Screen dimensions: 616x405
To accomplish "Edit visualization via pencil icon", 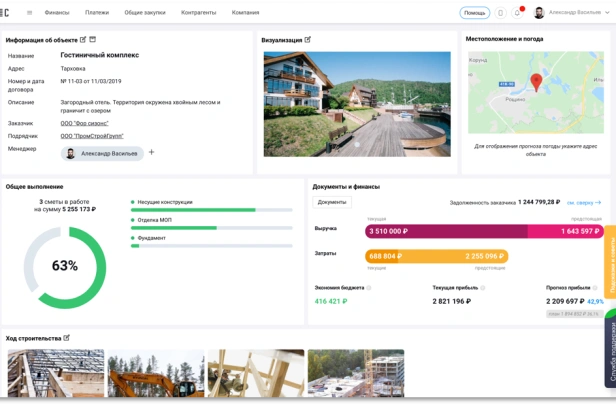I will (308, 40).
